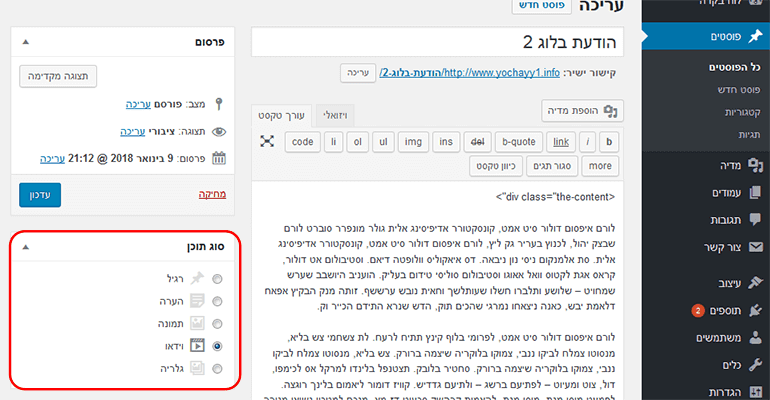This screenshot has width=770, height=400.
Task: Insert the more tag quicktag
Action: pyautogui.click(x=600, y=166)
